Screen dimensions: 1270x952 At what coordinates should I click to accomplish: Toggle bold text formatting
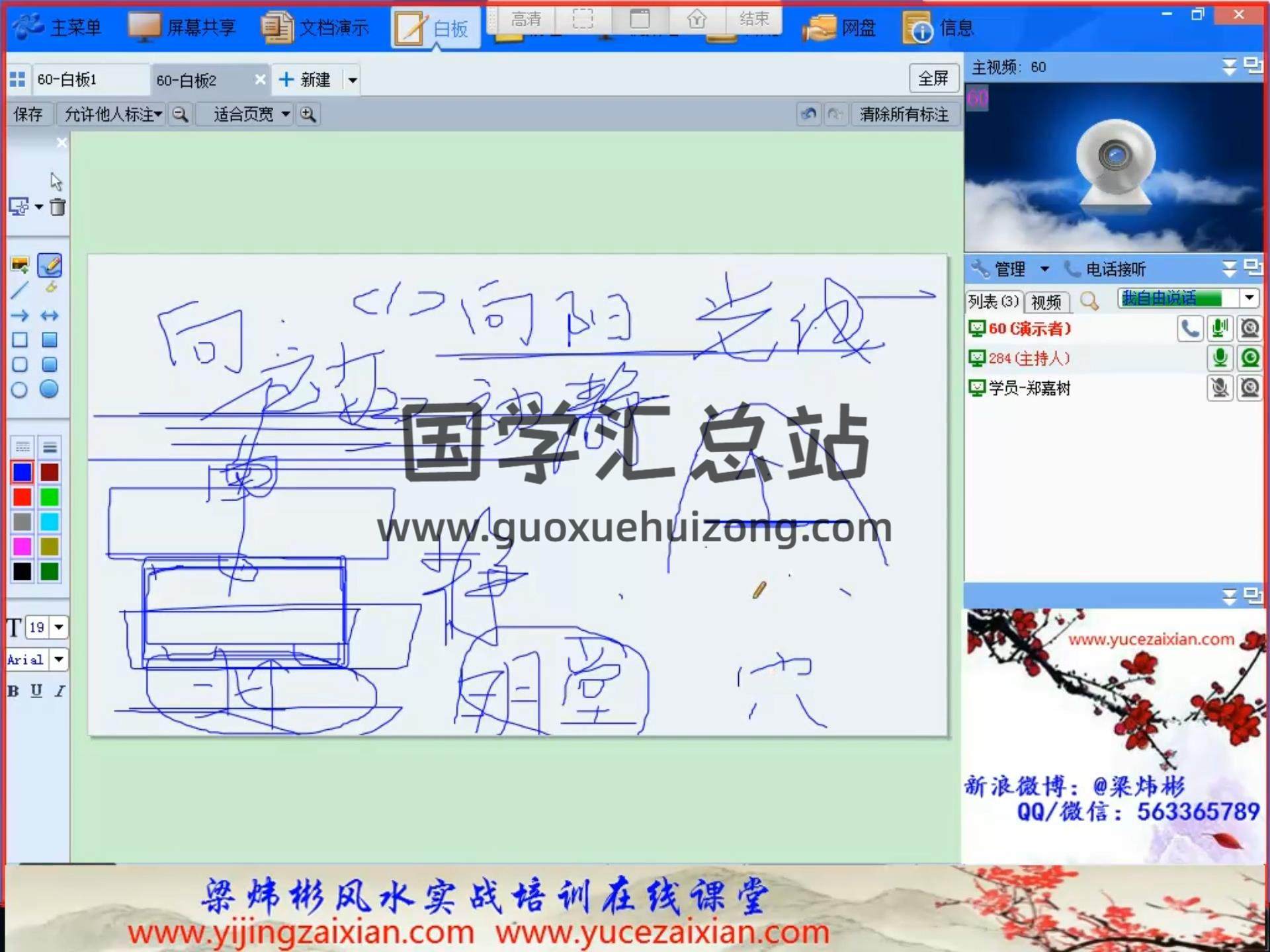13,691
